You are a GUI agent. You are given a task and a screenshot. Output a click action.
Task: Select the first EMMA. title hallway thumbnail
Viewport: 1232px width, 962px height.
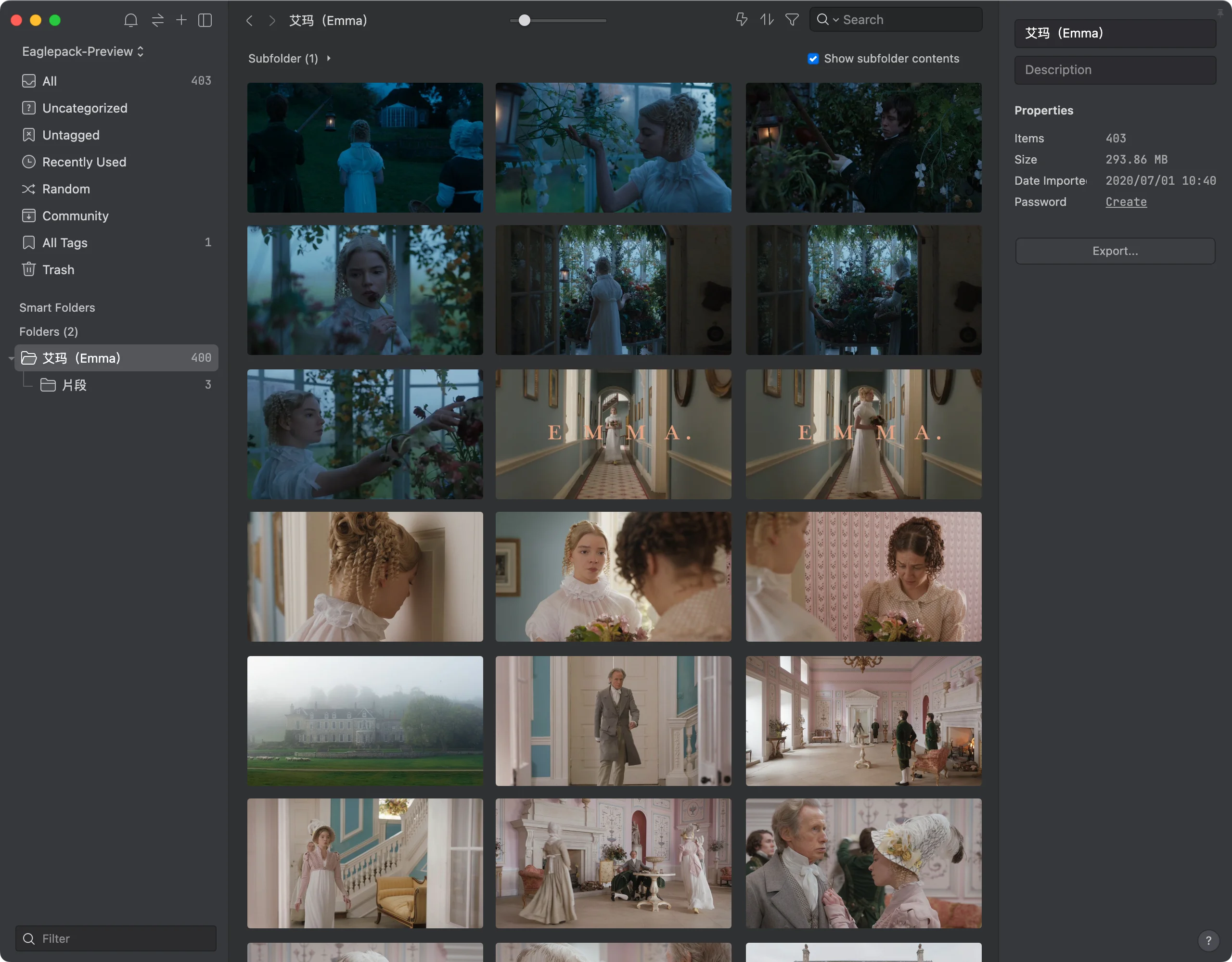coord(613,434)
